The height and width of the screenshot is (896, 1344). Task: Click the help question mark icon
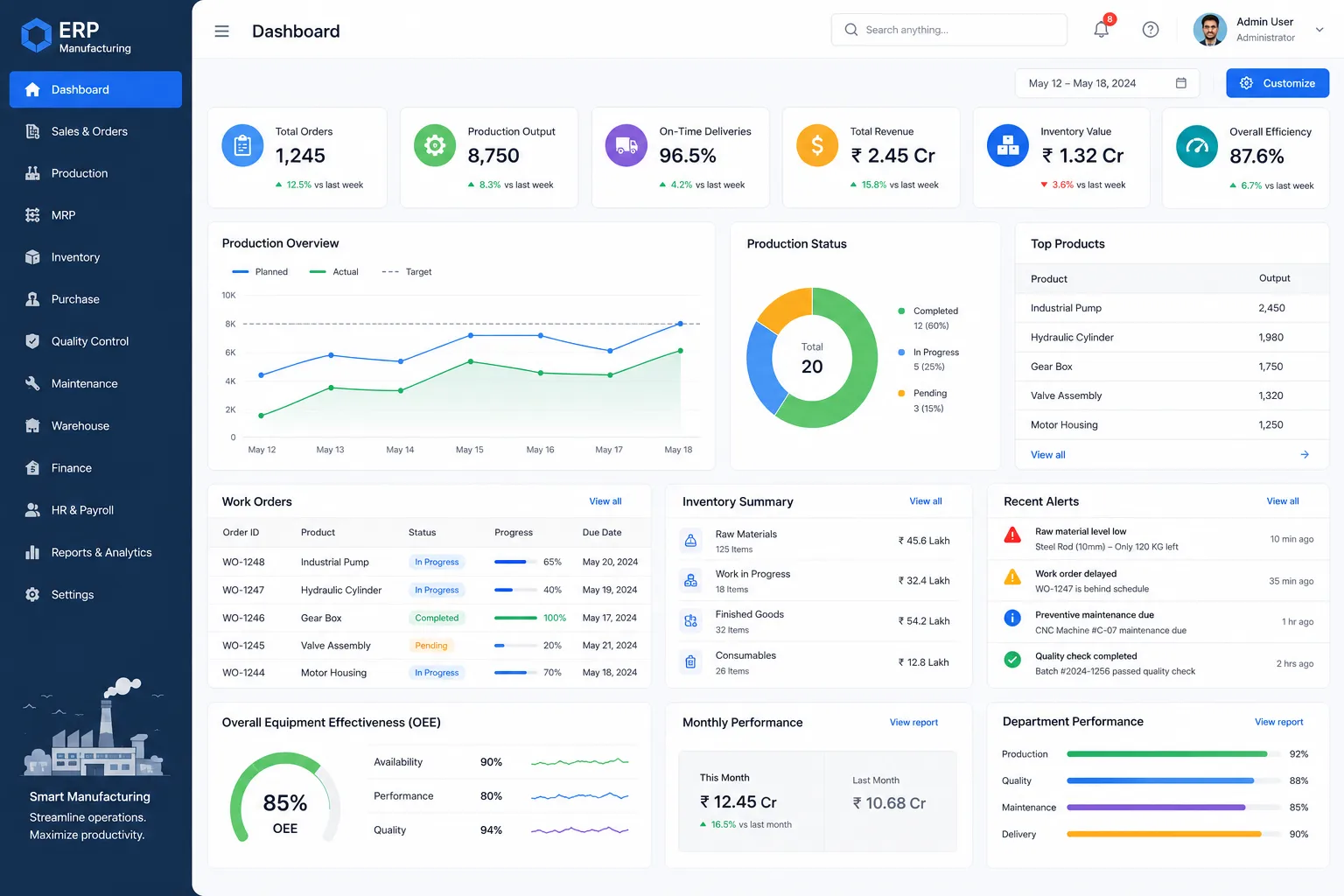coord(1151,30)
